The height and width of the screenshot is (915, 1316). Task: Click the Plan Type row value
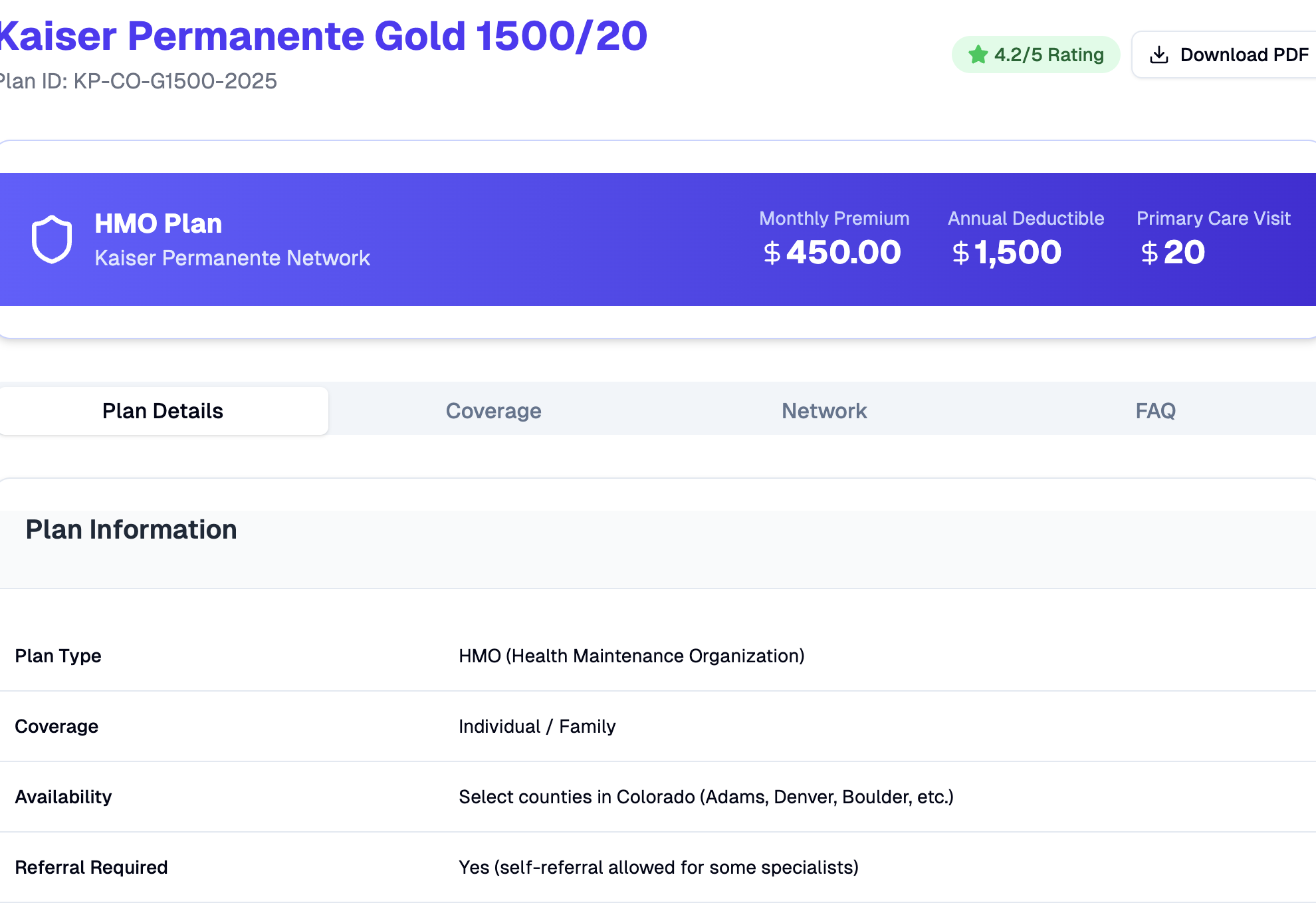(631, 656)
